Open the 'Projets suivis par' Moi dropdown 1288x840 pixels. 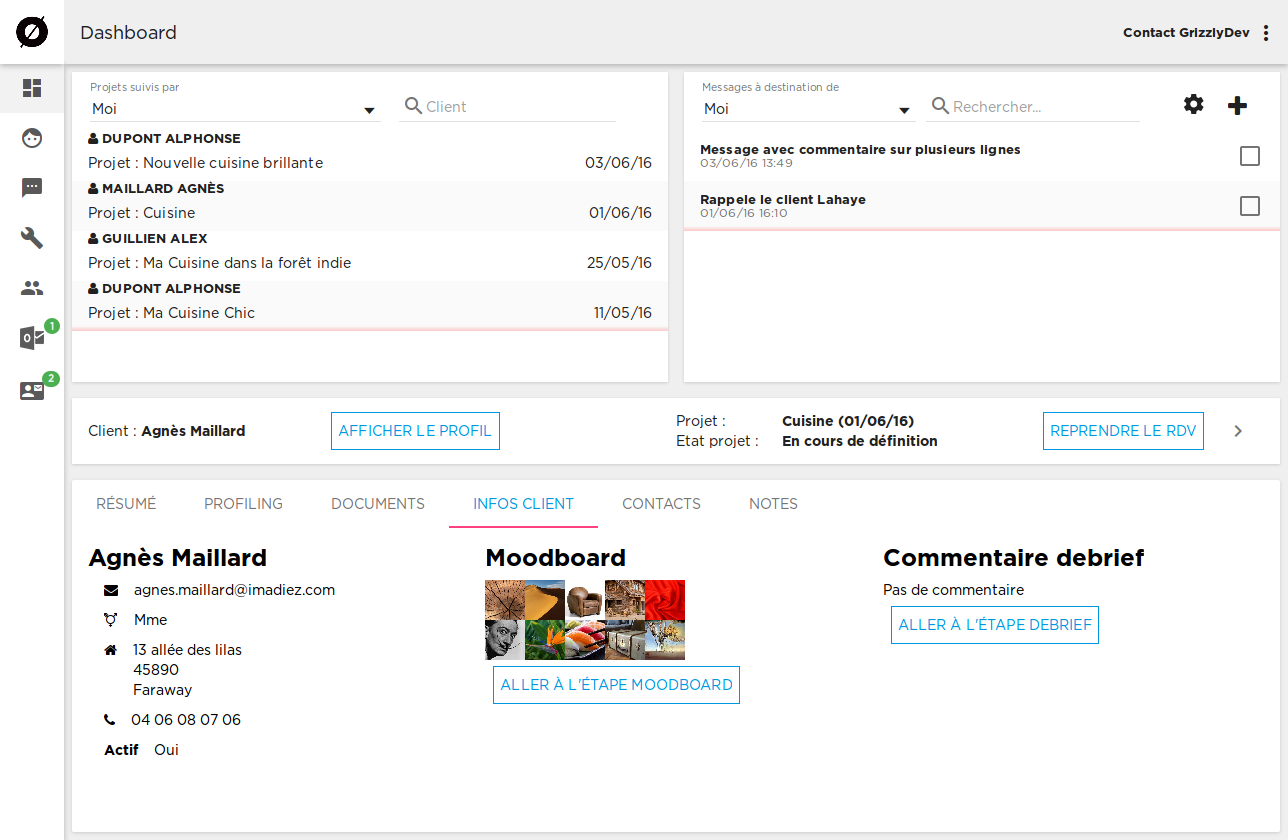235,109
